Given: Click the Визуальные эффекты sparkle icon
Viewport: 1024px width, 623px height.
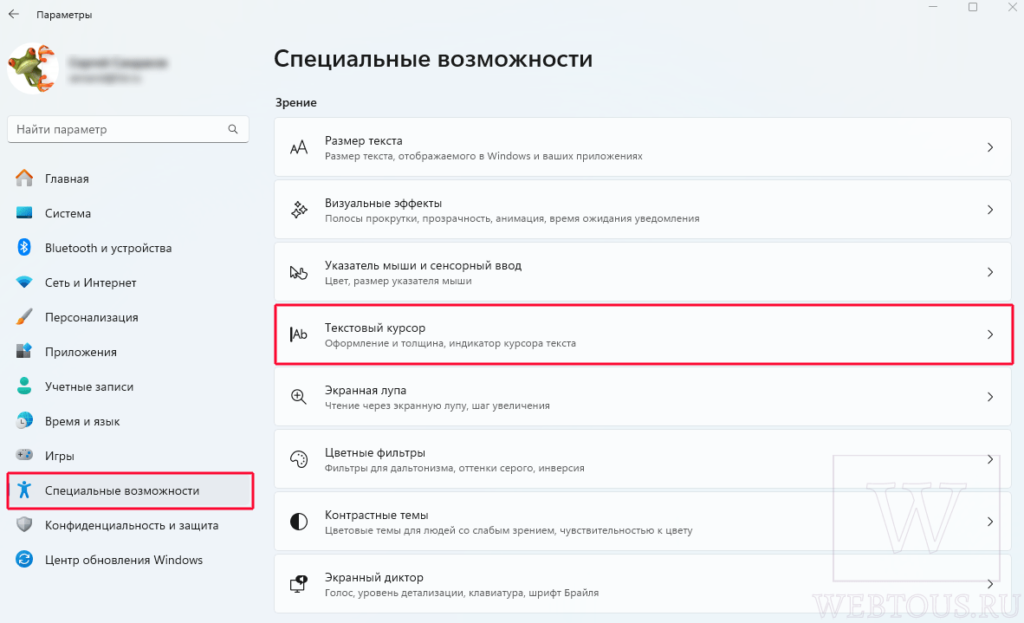Looking at the screenshot, I should click(298, 210).
